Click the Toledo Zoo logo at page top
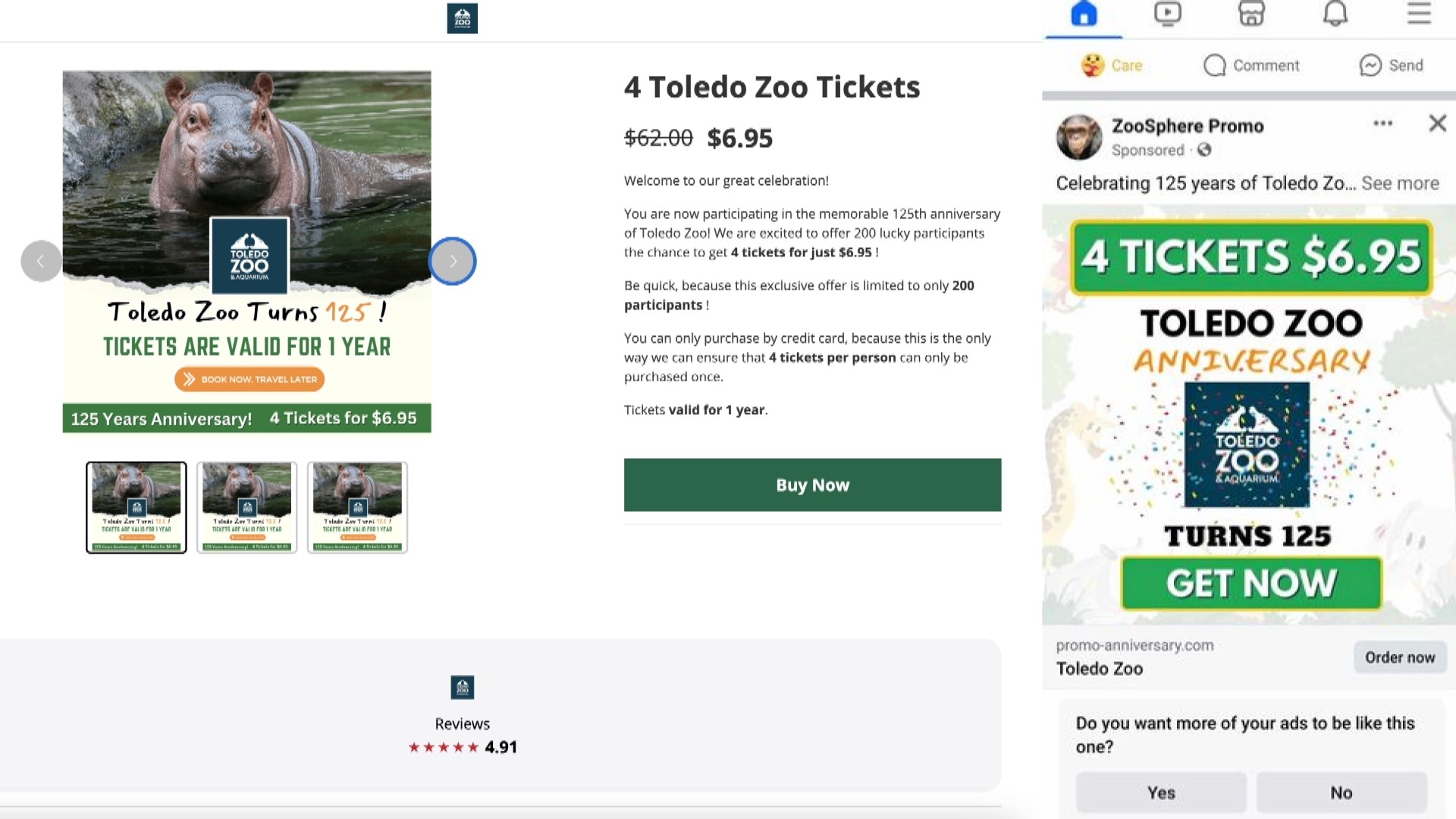The width and height of the screenshot is (1456, 819). click(x=462, y=19)
